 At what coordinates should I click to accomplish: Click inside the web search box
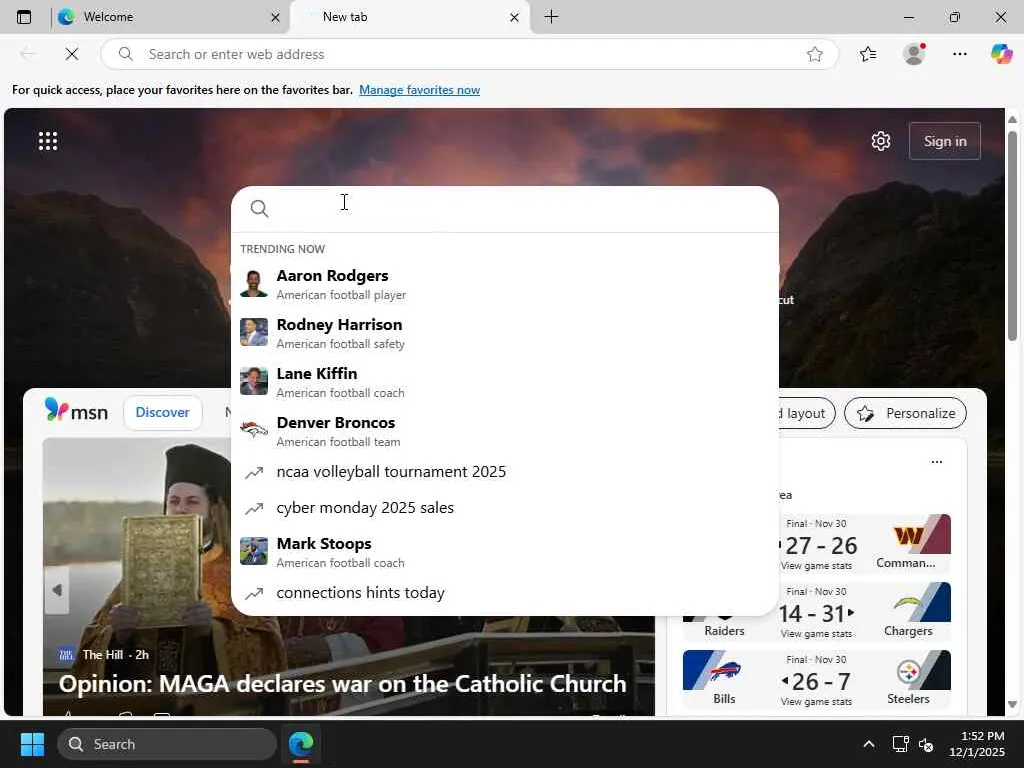(x=505, y=208)
